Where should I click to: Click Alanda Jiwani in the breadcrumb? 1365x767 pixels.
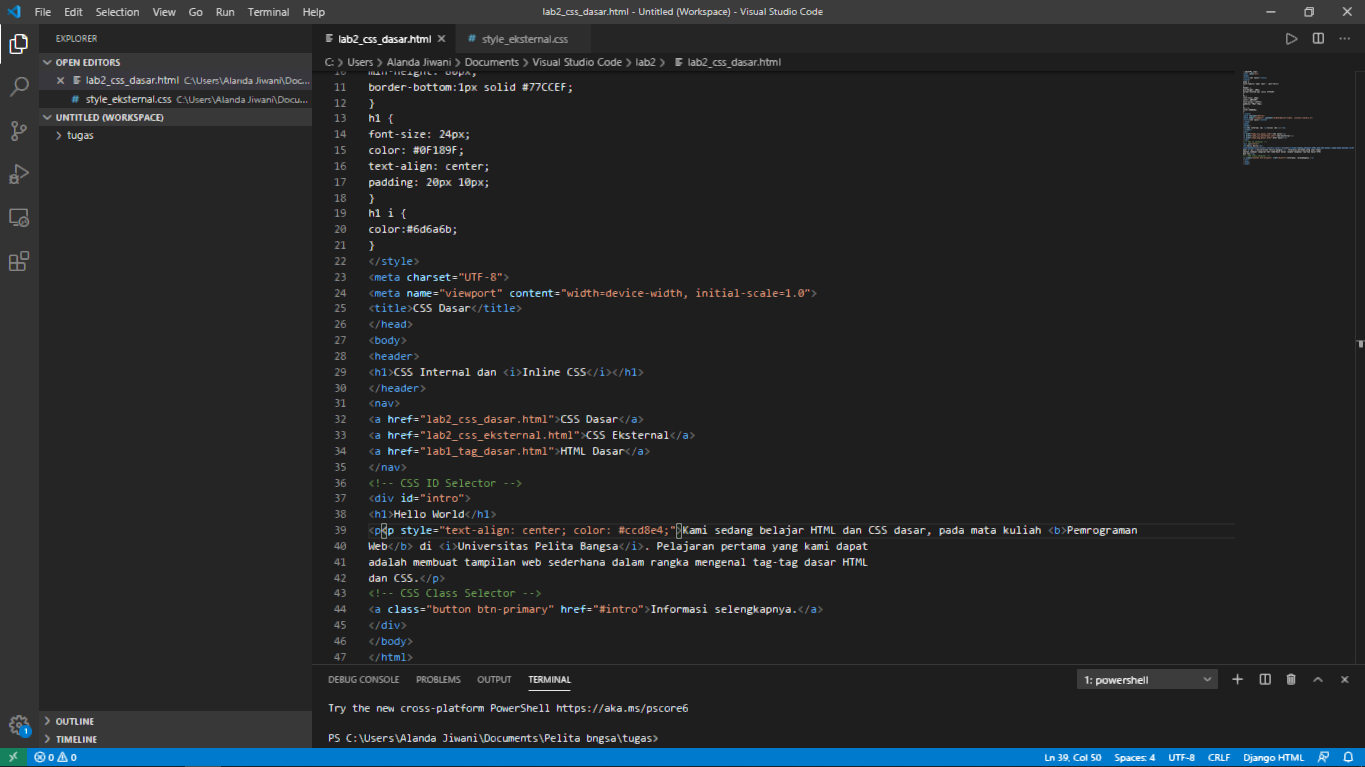[x=420, y=62]
